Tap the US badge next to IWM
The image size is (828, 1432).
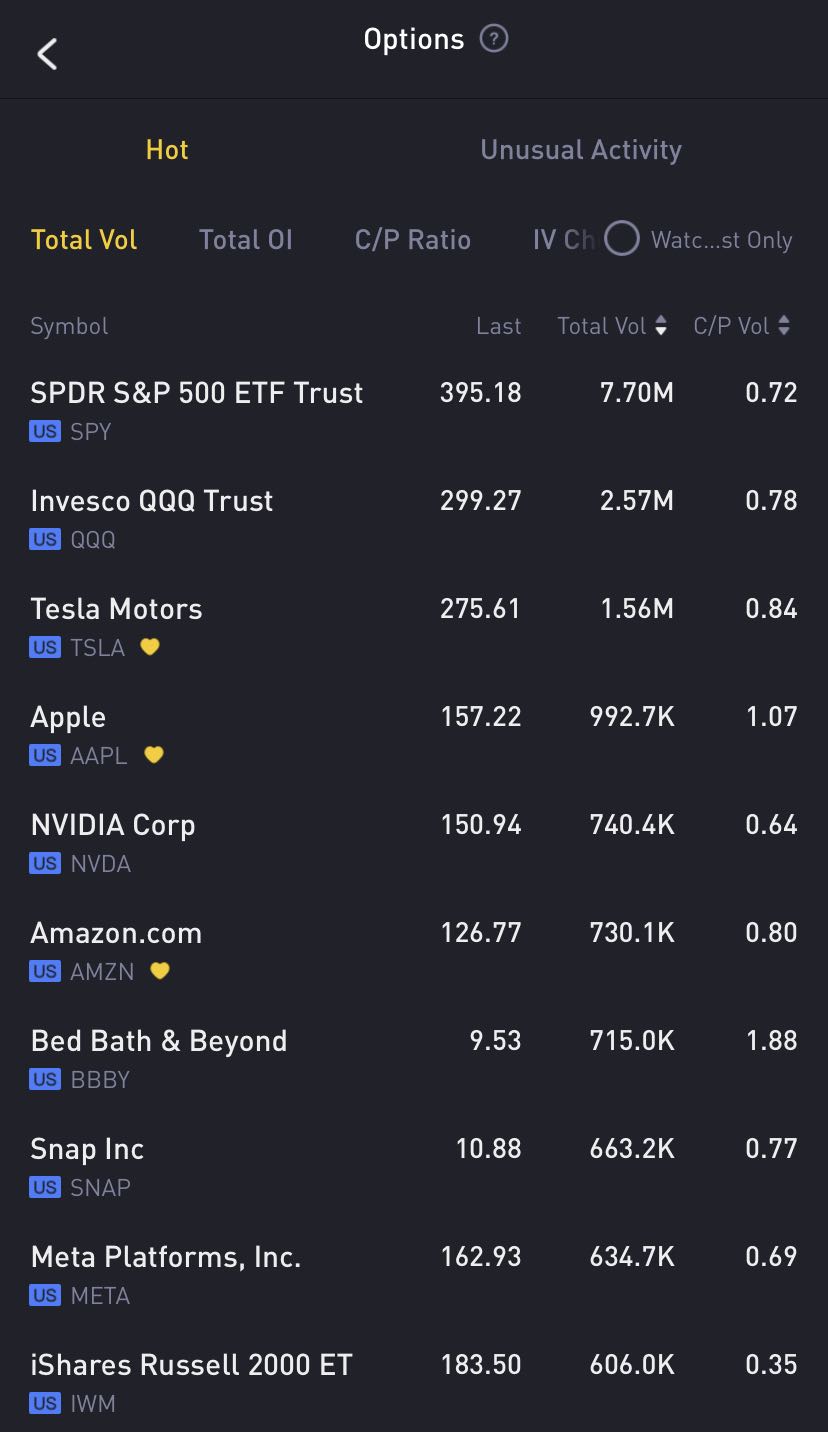[45, 1404]
